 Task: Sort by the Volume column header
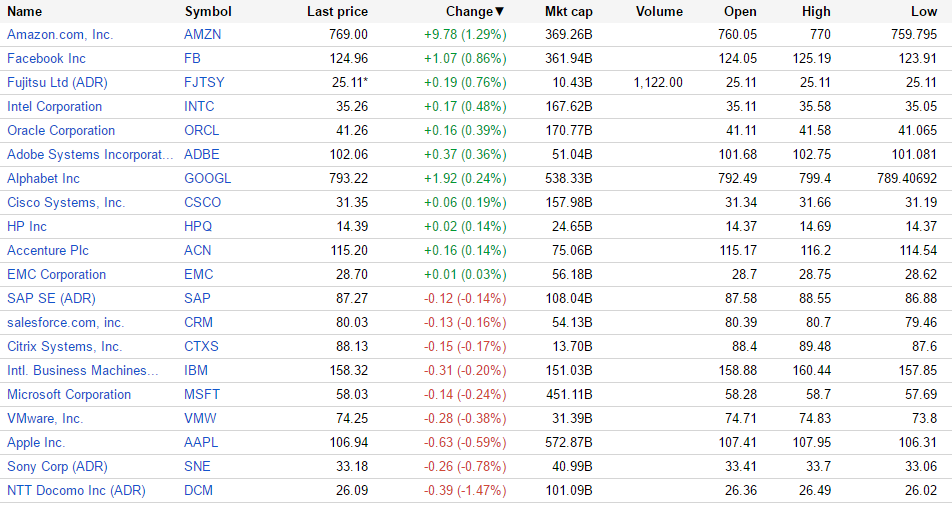point(659,12)
